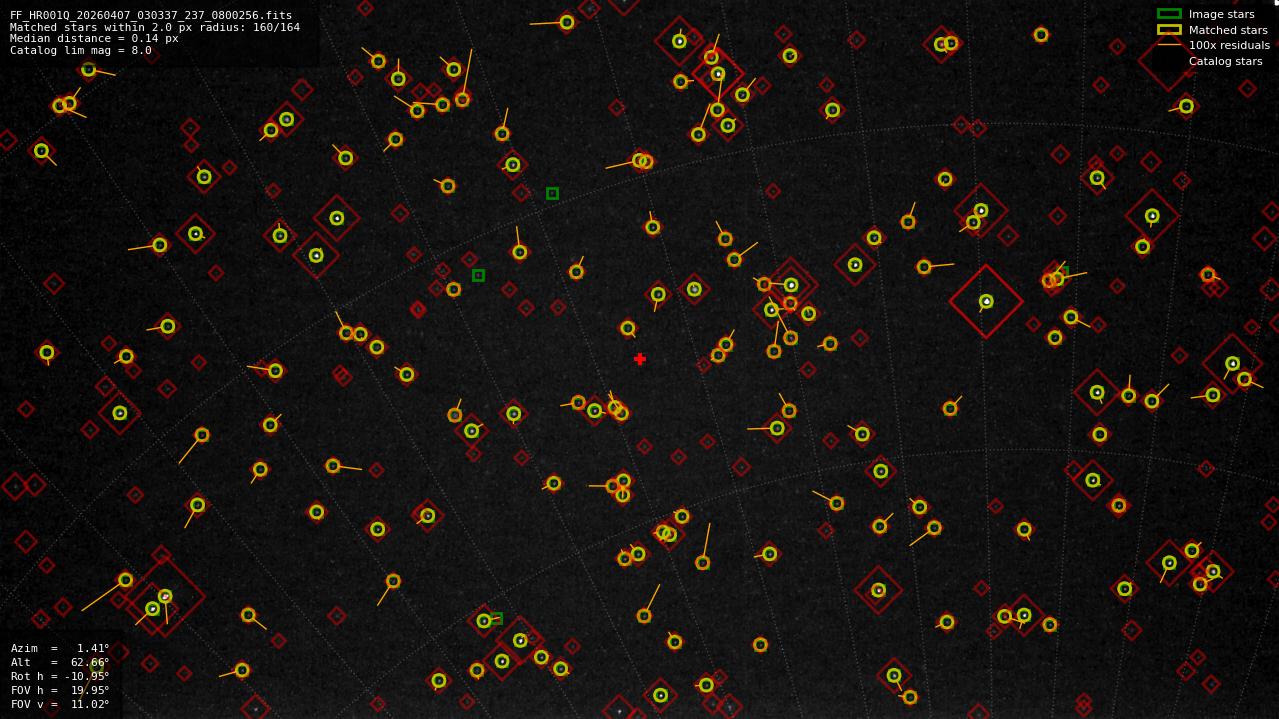Click the orange 100x residuals legend line
Viewport: 1279px width, 719px height.
pos(1169,45)
